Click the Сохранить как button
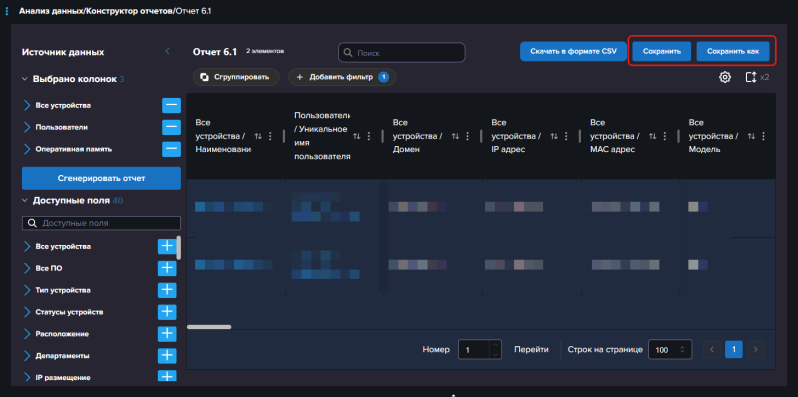 point(733,51)
